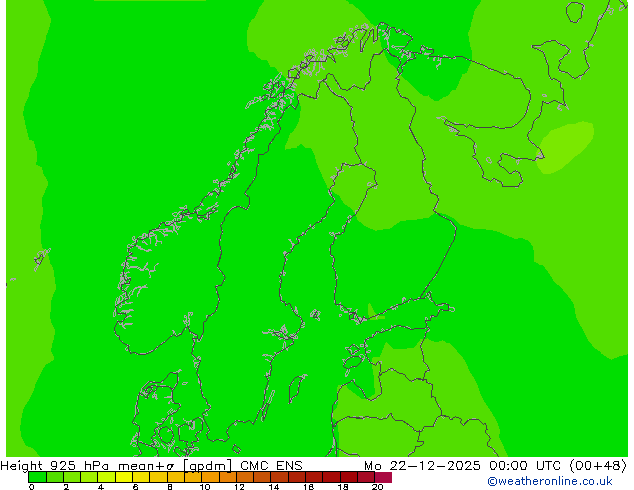Click the legend value '20'
634x490 pixels.
(378, 487)
